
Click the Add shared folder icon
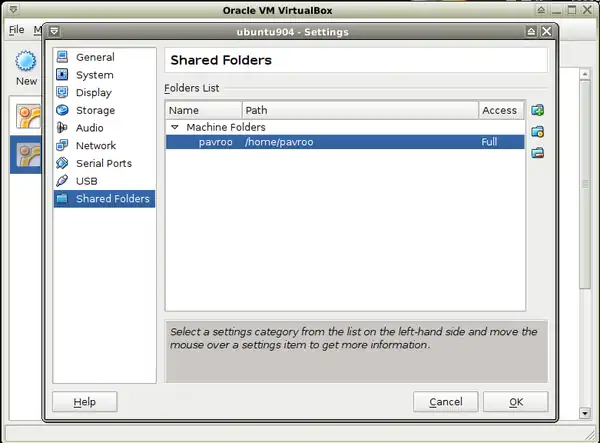(x=537, y=110)
